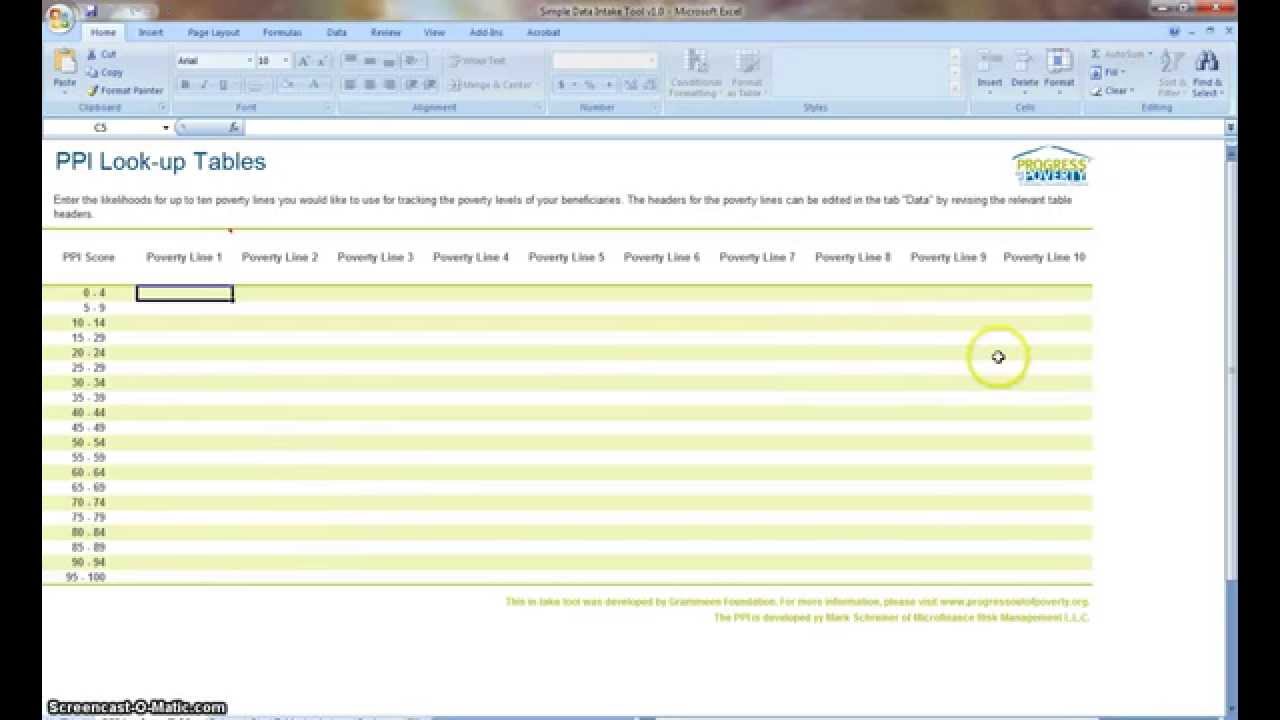Viewport: 1280px width, 720px height.
Task: Toggle underline formatting
Action: 222,85
